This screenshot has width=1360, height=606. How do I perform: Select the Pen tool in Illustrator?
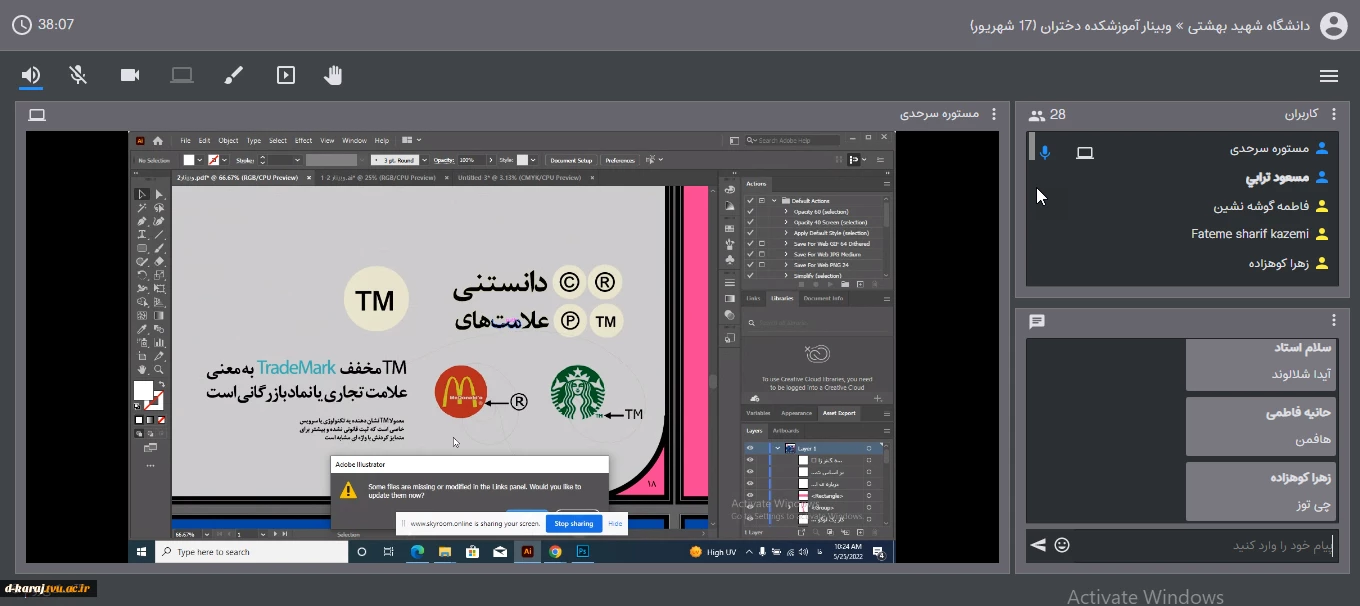(x=142, y=221)
